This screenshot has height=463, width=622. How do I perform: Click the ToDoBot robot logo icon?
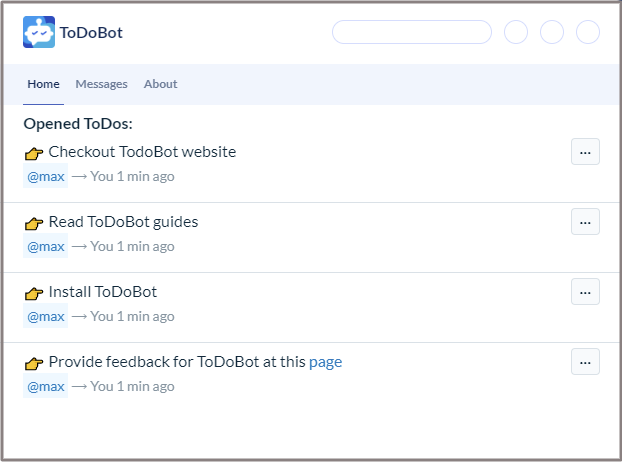point(39,32)
